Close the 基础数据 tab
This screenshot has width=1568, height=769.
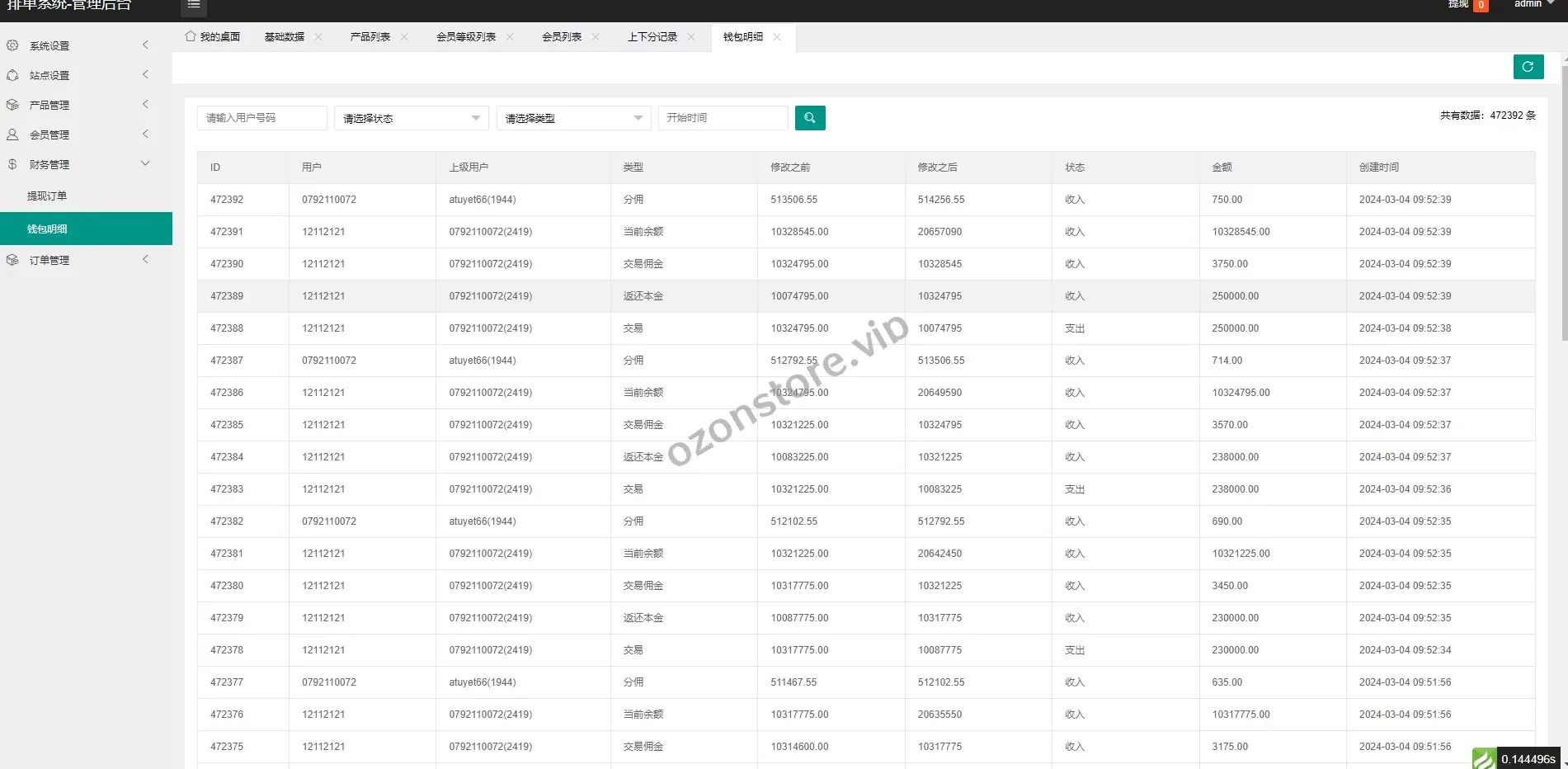click(x=318, y=37)
